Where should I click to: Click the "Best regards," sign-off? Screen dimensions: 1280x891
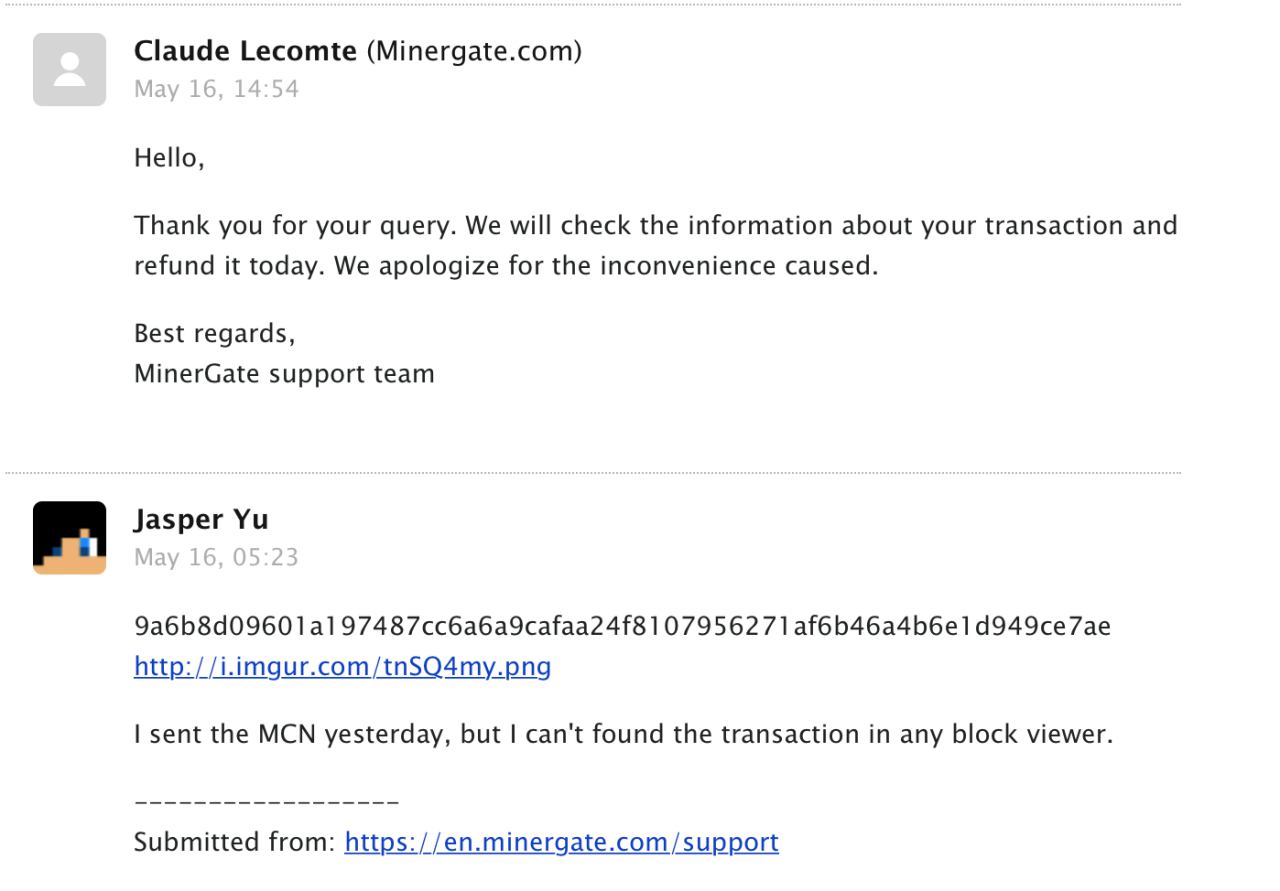215,335
